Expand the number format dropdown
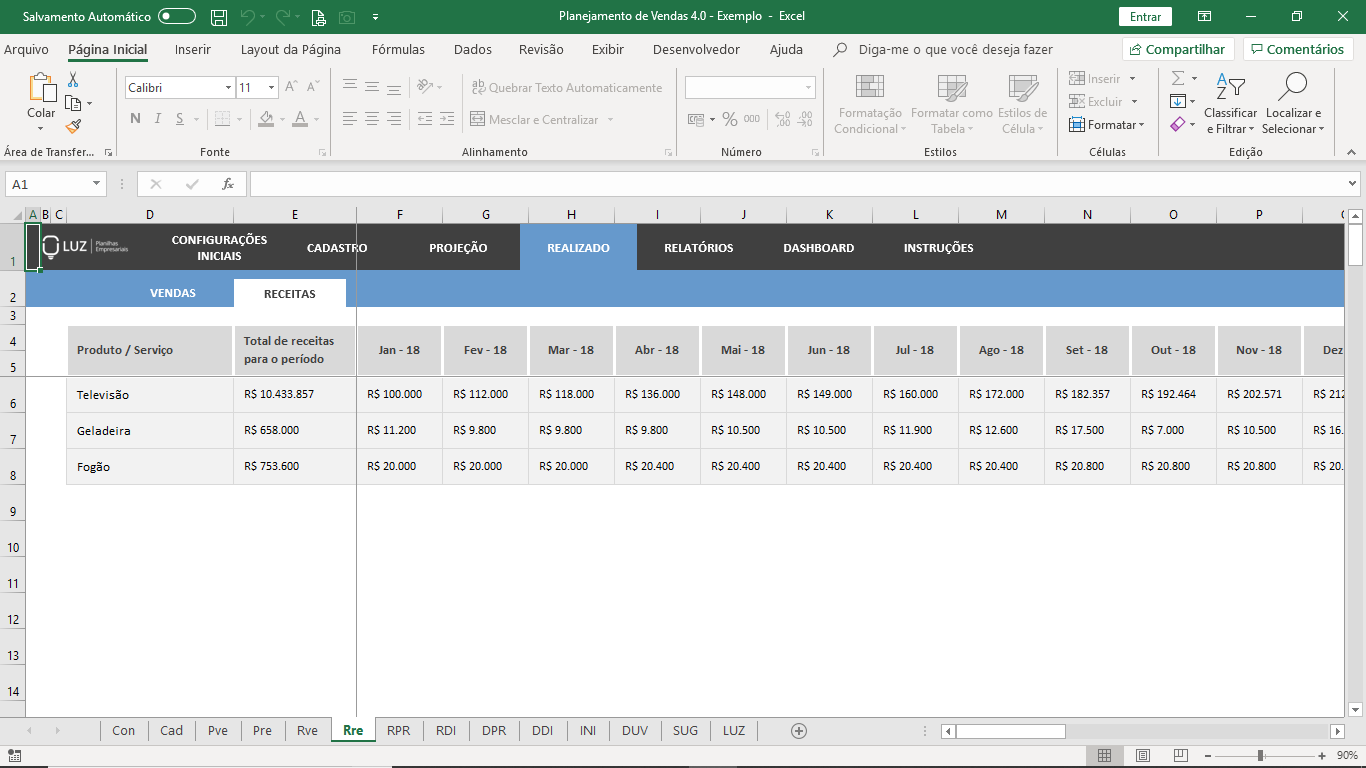 (808, 88)
